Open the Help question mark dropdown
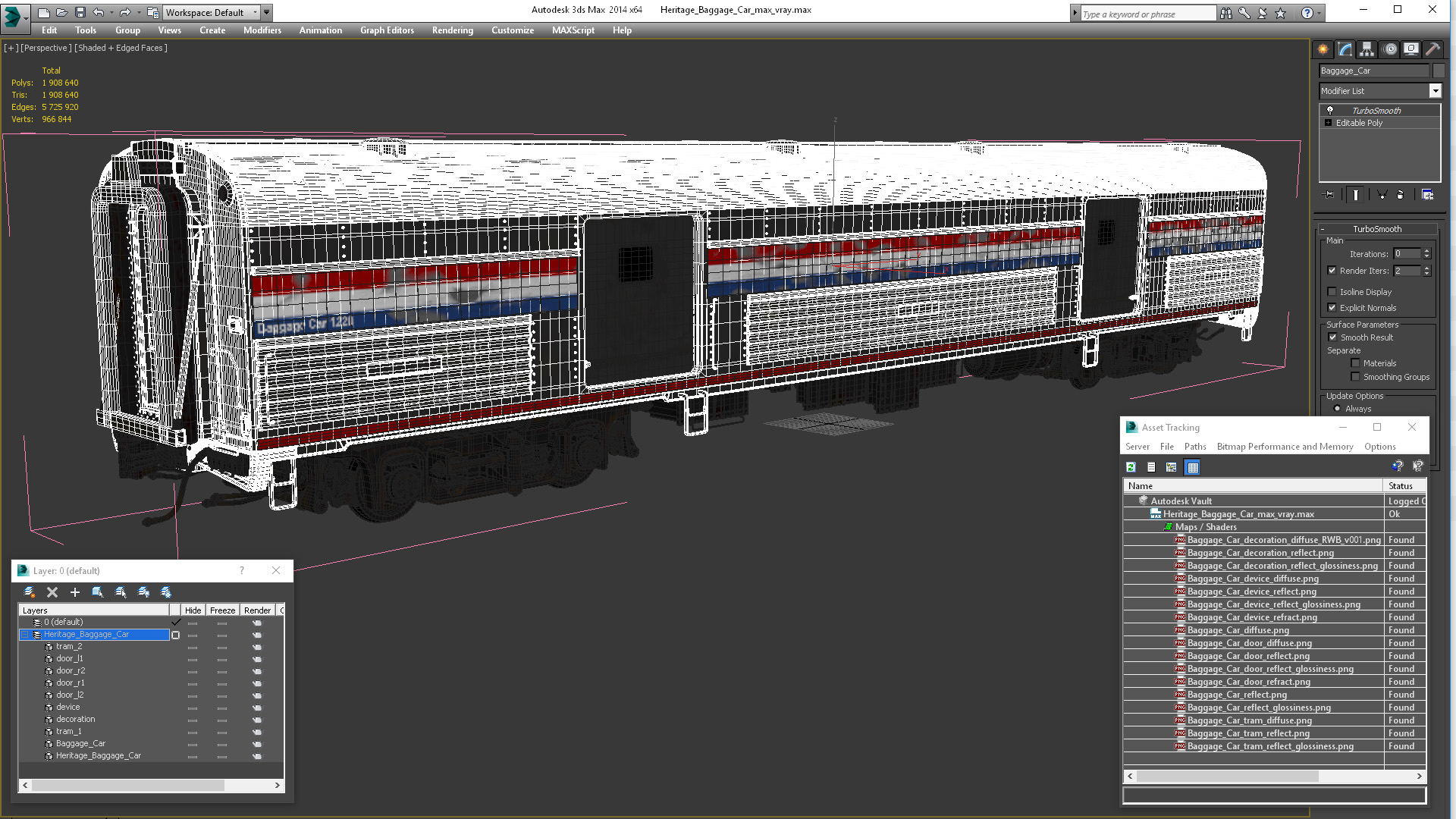1456x819 pixels. tap(1319, 13)
